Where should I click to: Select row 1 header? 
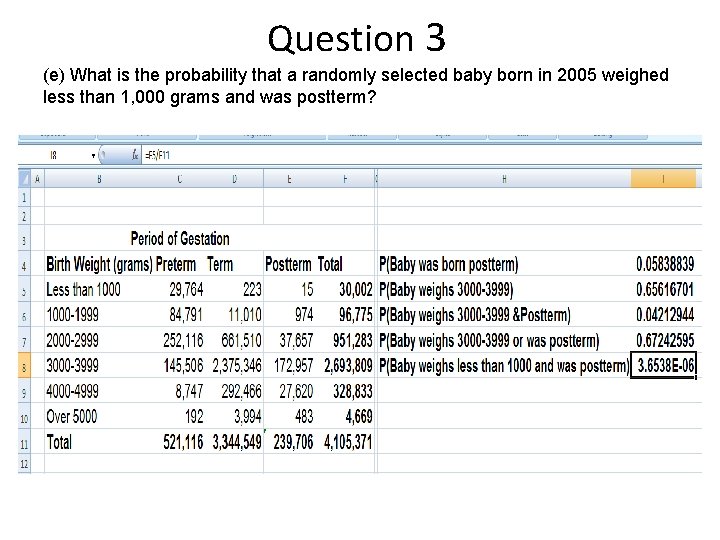pos(24,197)
